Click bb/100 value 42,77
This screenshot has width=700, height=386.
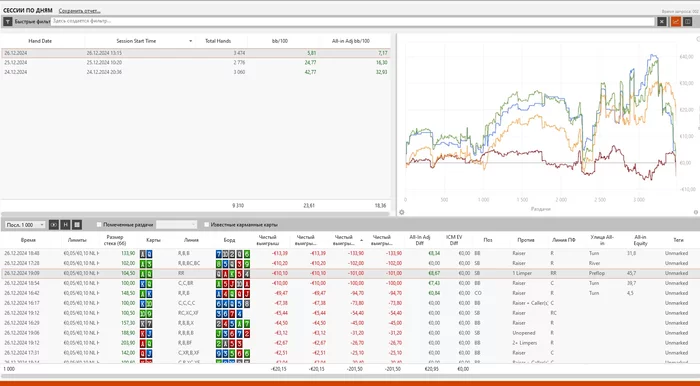click(x=310, y=72)
